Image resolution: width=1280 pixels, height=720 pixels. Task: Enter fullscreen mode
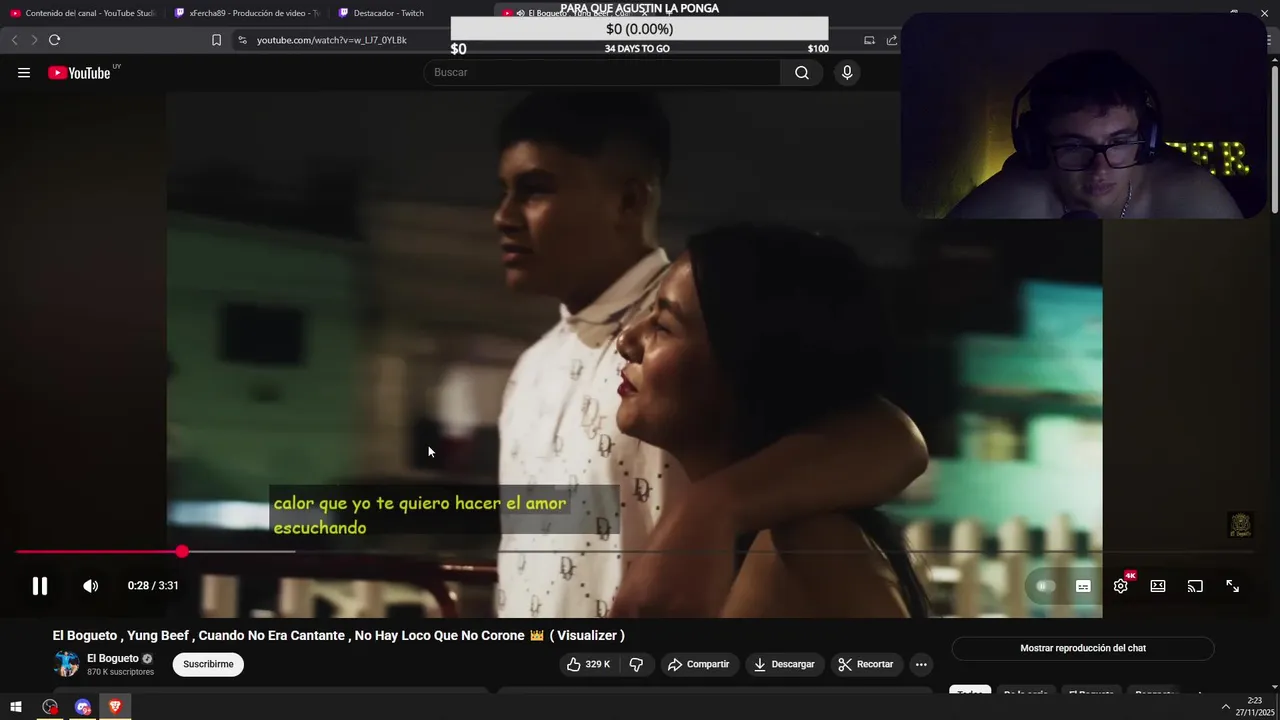tap(1233, 586)
